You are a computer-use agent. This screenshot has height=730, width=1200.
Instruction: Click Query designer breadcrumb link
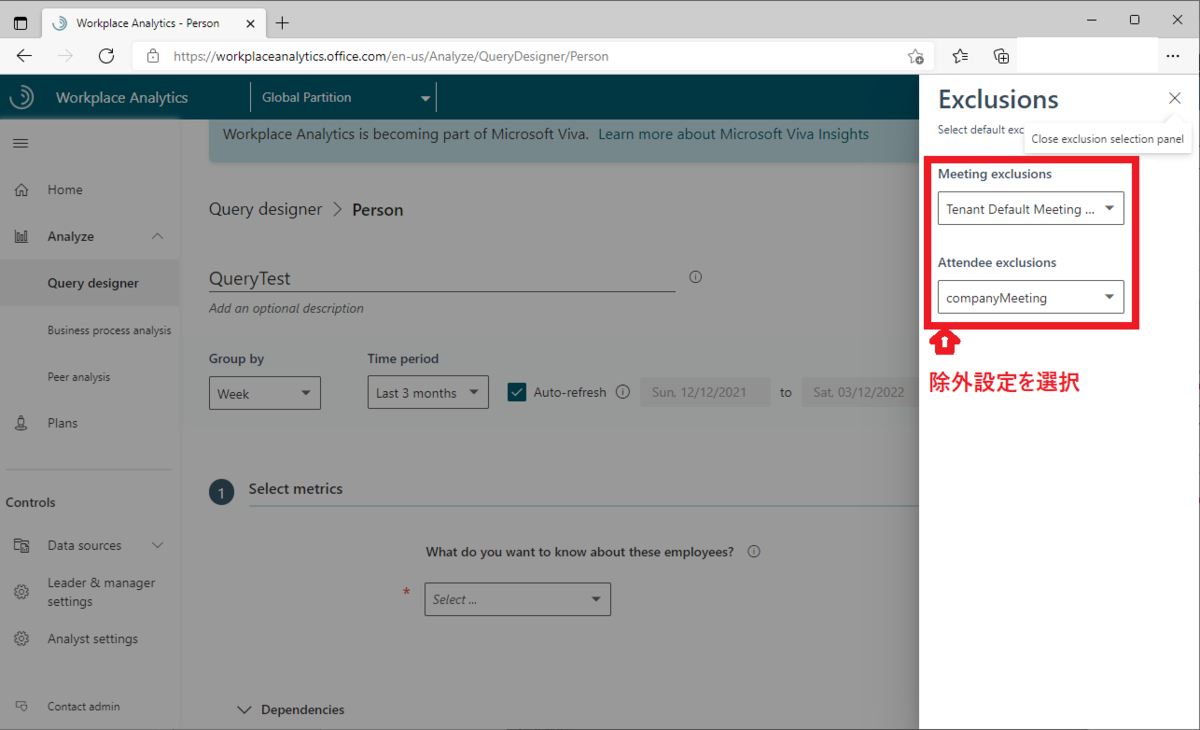(265, 209)
